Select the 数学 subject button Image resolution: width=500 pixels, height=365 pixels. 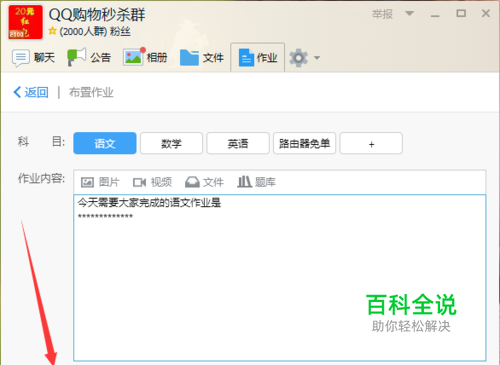(x=171, y=143)
